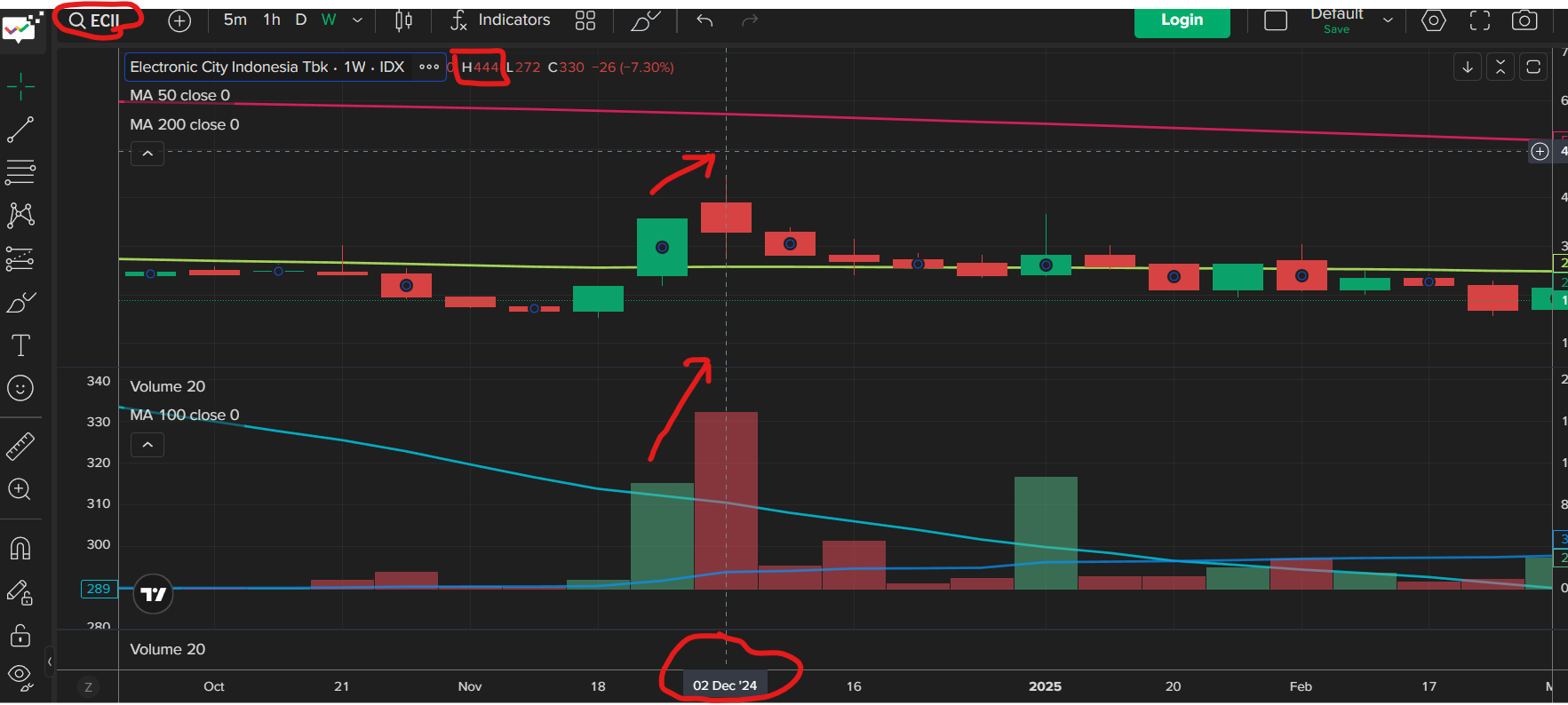Open the layout setup square icon

[1276, 20]
